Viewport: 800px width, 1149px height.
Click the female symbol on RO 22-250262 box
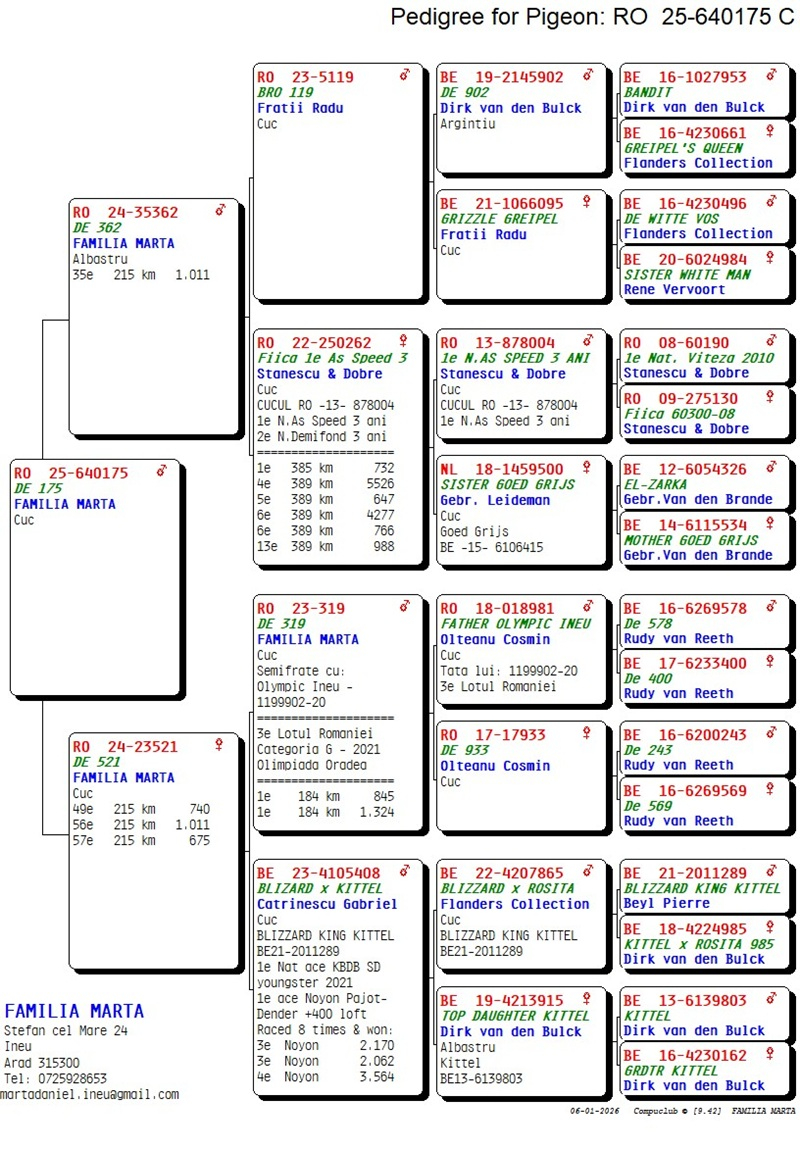click(x=404, y=341)
